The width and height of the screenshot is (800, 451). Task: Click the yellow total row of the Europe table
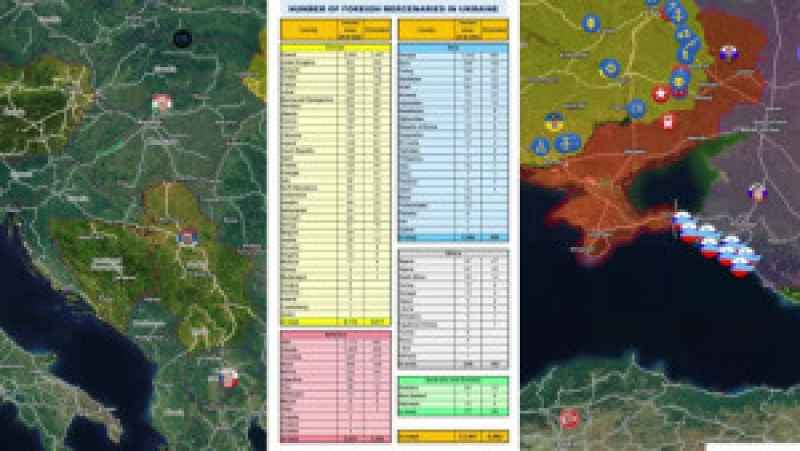(x=335, y=320)
